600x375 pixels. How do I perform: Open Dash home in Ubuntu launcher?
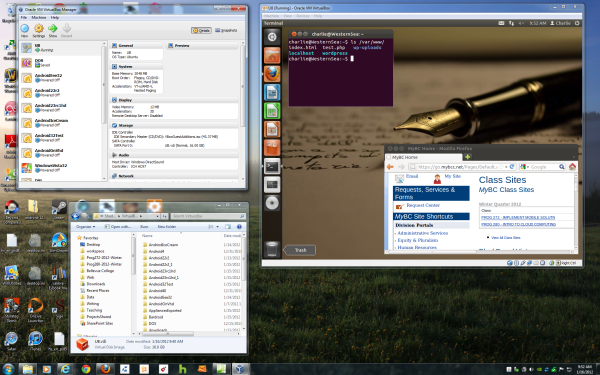272,37
